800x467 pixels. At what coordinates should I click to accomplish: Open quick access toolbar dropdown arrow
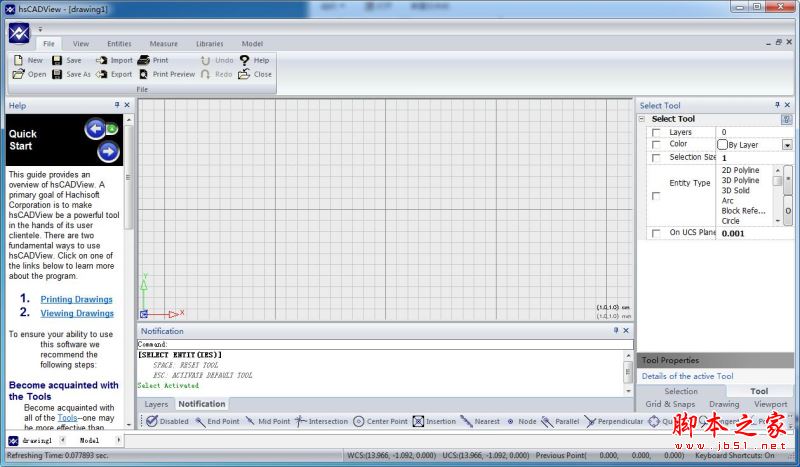(40, 29)
